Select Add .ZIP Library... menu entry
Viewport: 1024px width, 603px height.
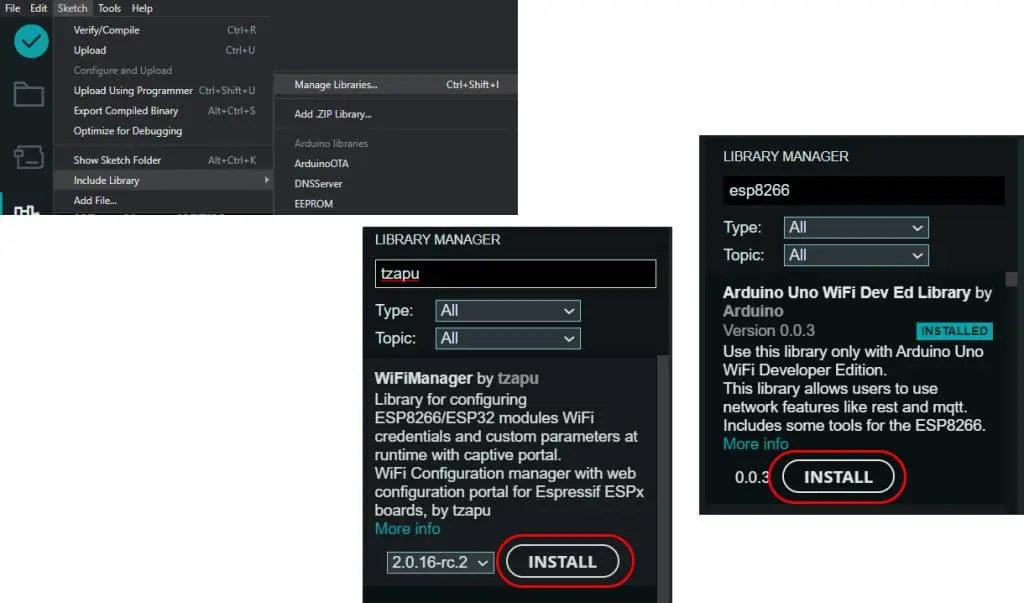click(x=333, y=114)
